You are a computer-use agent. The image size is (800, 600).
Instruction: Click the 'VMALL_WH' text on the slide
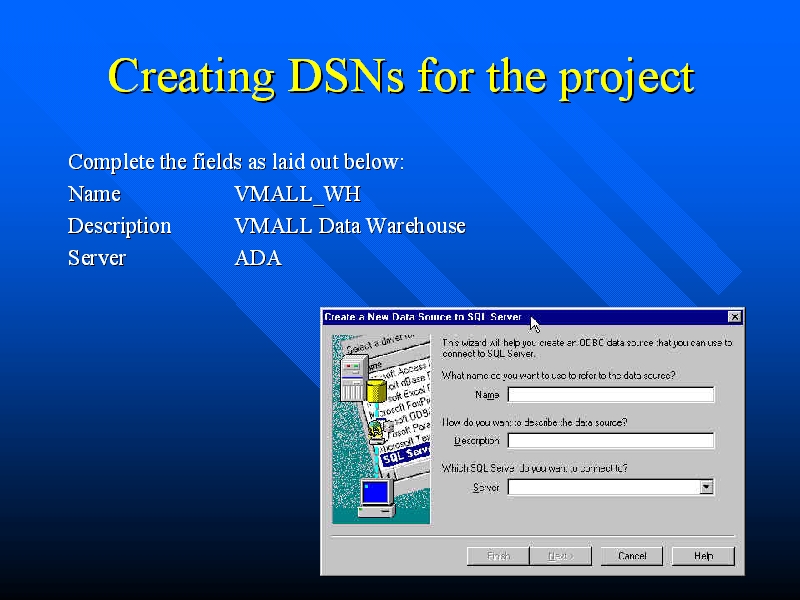(297, 194)
